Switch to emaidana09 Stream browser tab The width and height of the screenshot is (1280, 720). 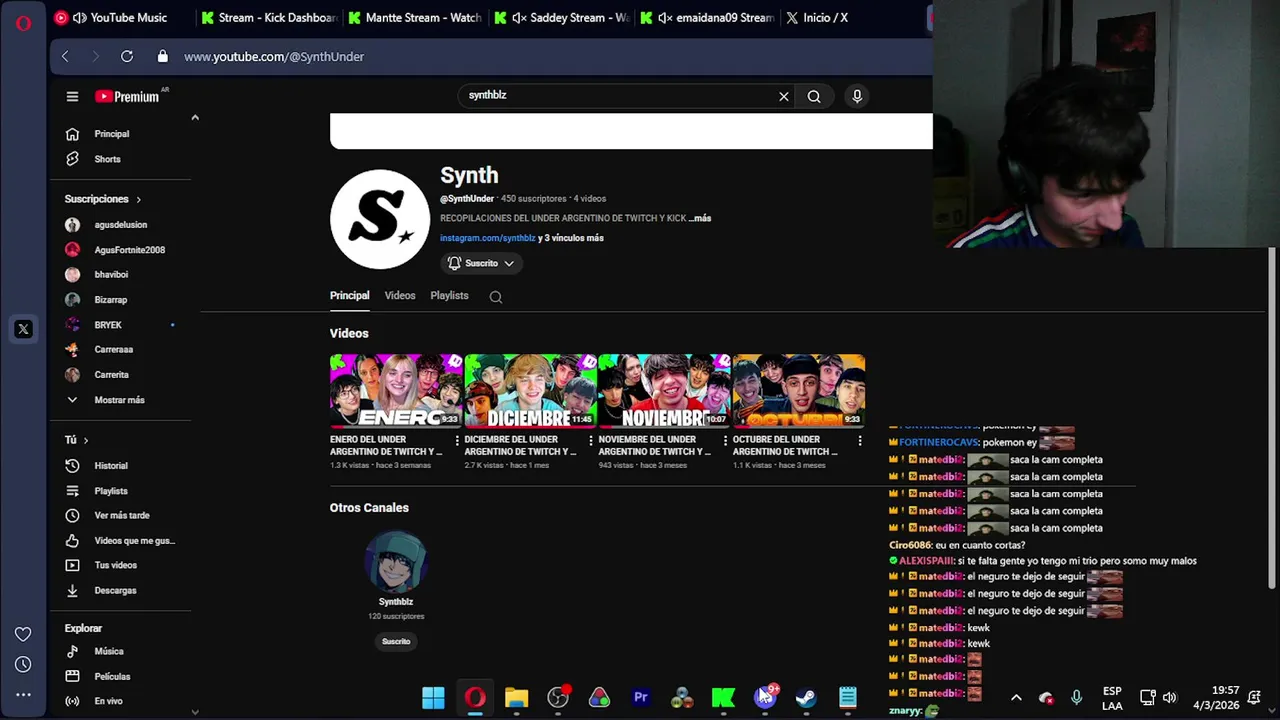point(708,18)
